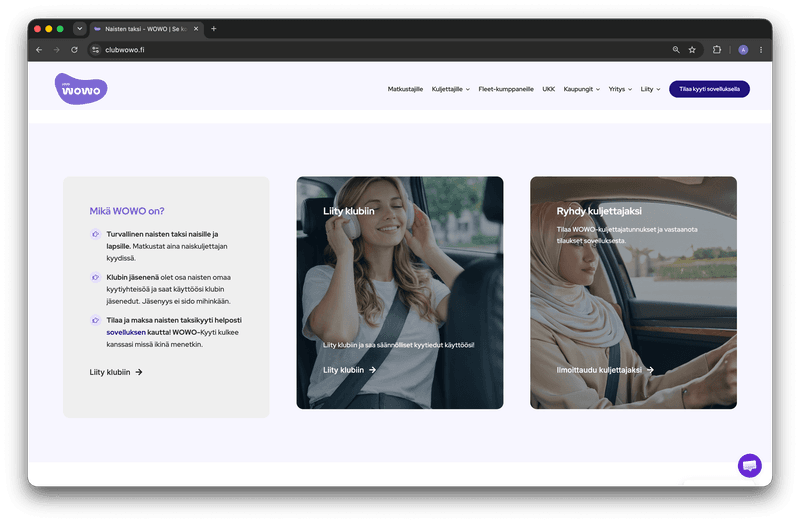The image size is (800, 523).
Task: Expand the Yritys dropdown menu
Action: pos(620,89)
